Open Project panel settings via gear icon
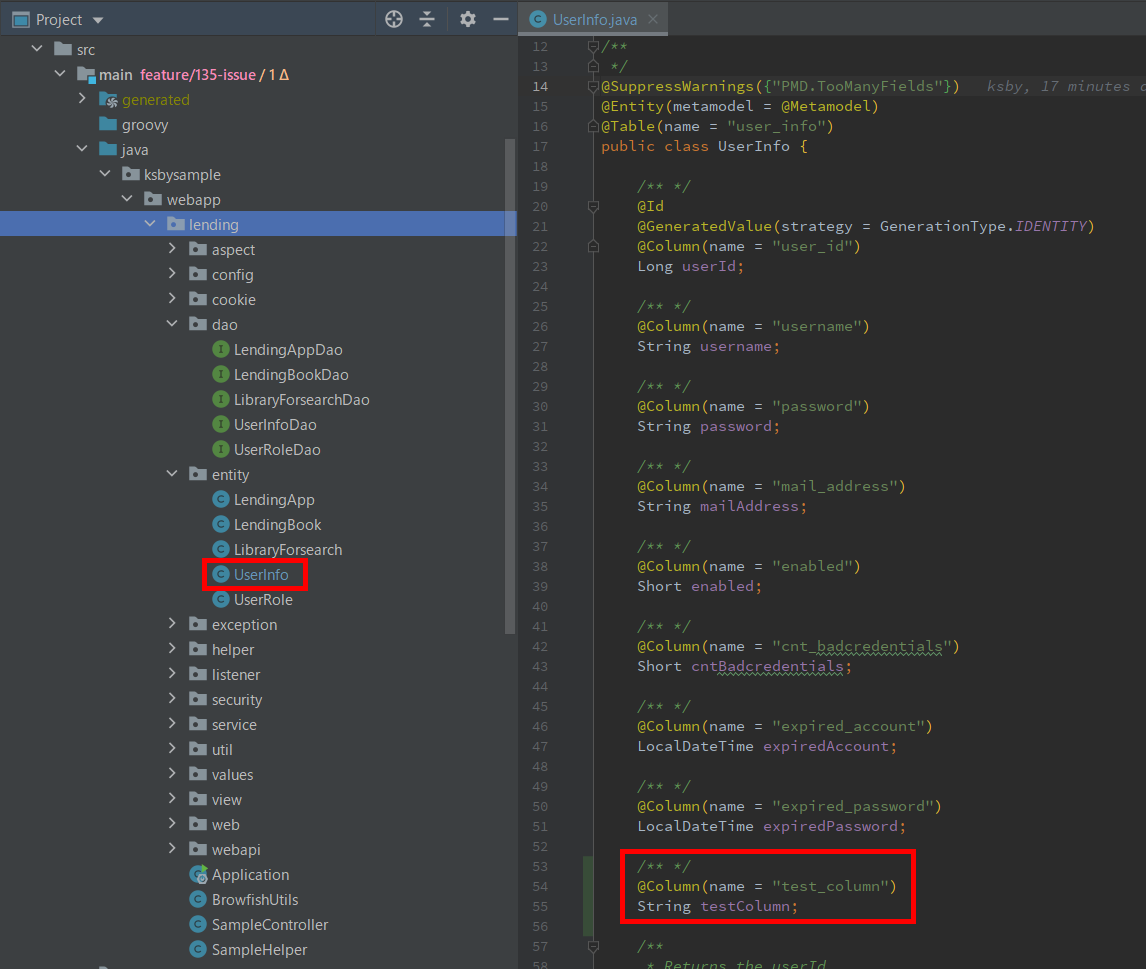This screenshot has width=1146, height=969. [x=467, y=18]
